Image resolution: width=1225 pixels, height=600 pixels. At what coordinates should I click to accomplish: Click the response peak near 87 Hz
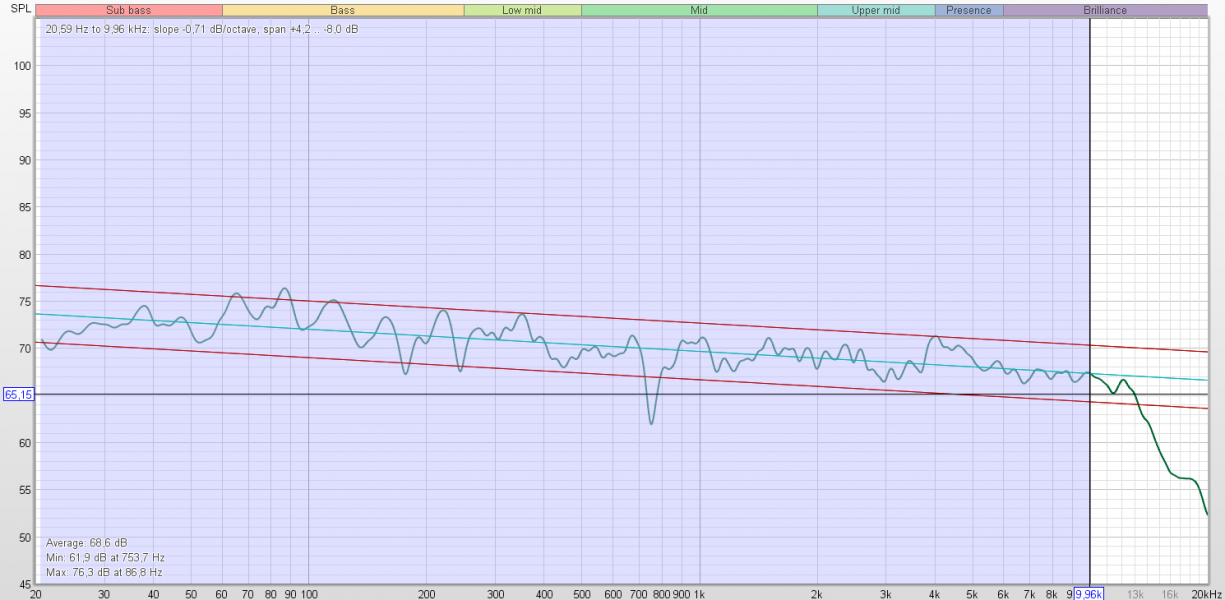[x=284, y=289]
